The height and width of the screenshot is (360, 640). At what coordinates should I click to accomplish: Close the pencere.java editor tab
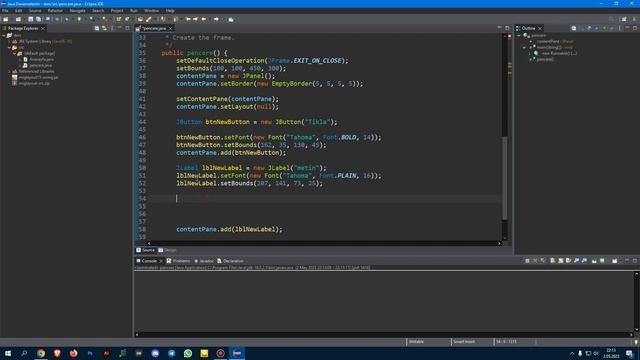[171, 28]
